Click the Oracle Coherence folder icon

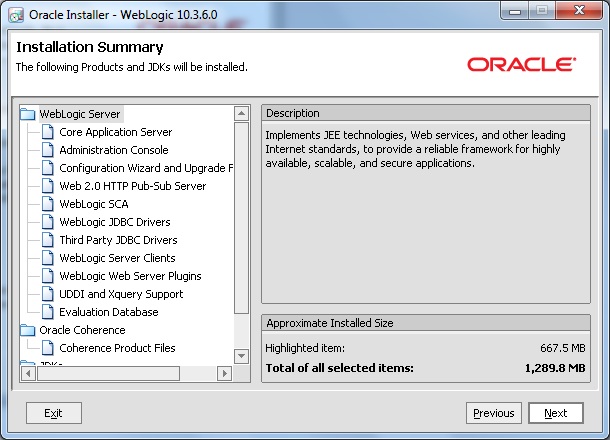click(28, 330)
